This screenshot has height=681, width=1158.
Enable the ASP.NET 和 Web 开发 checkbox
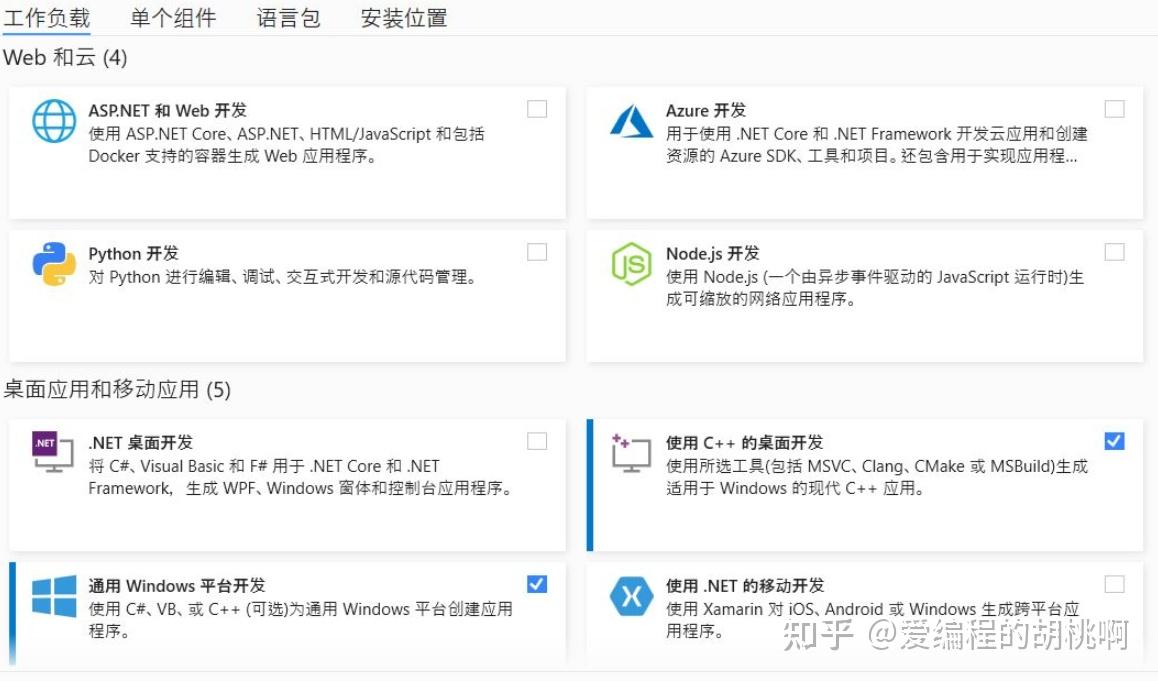pyautogui.click(x=537, y=109)
